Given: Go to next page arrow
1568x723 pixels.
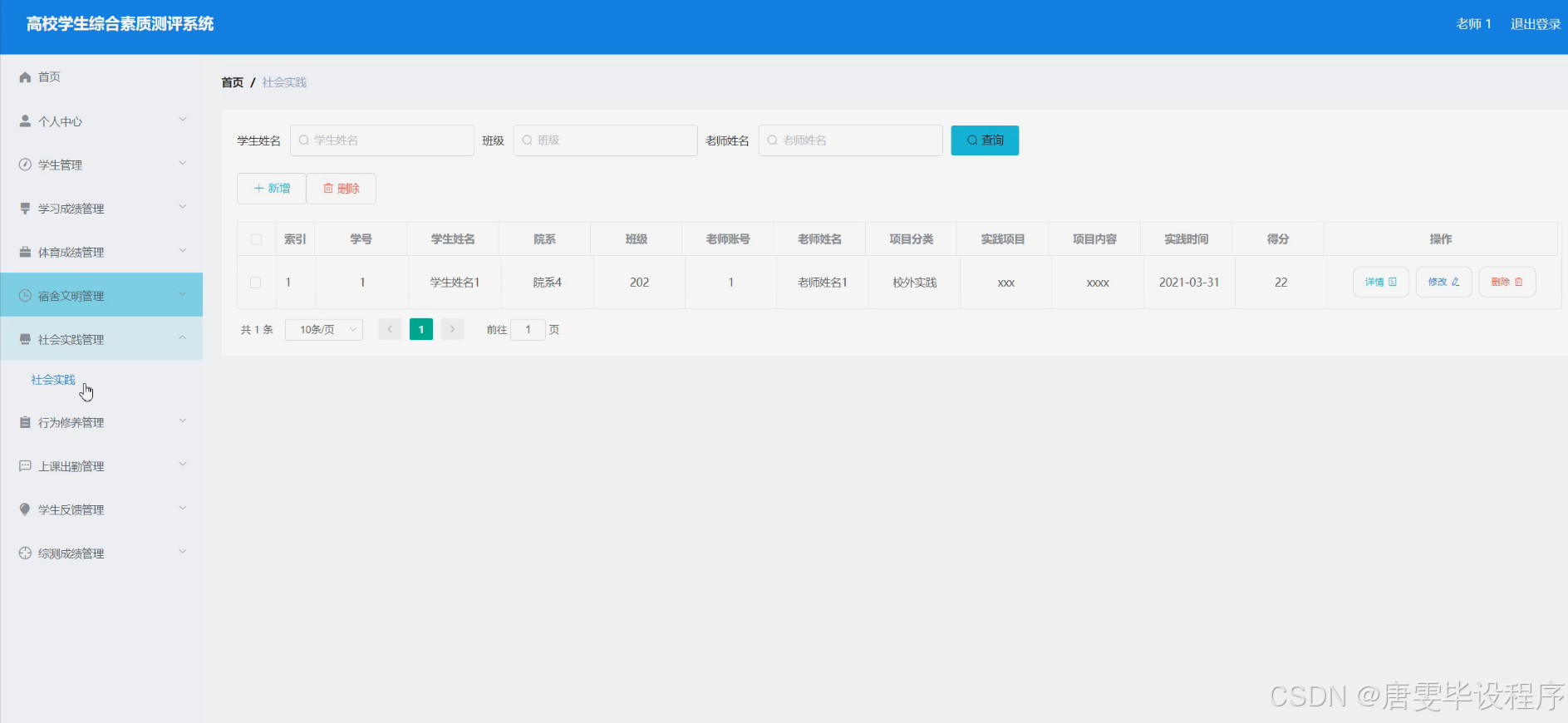Looking at the screenshot, I should 452,330.
